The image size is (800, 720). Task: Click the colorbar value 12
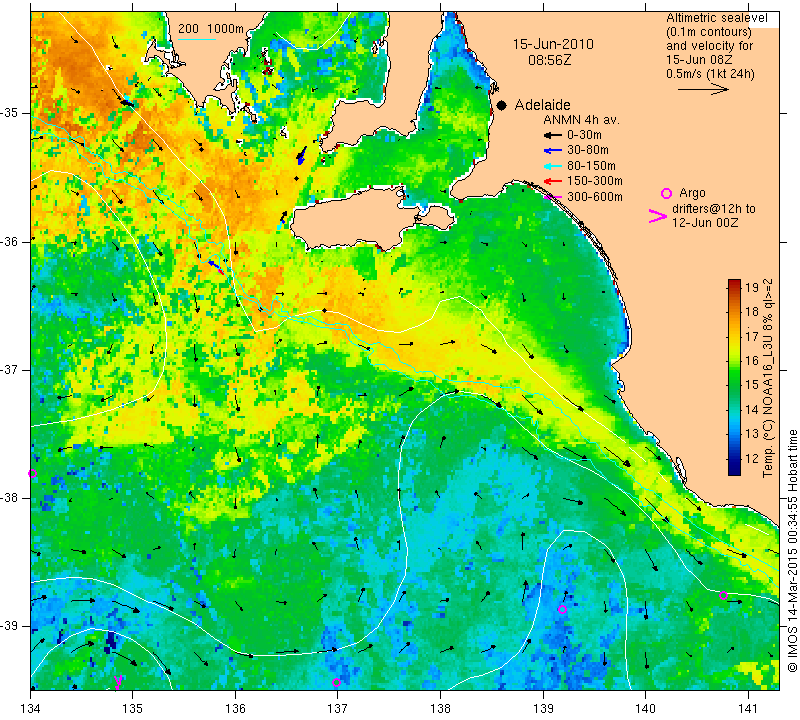(752, 458)
